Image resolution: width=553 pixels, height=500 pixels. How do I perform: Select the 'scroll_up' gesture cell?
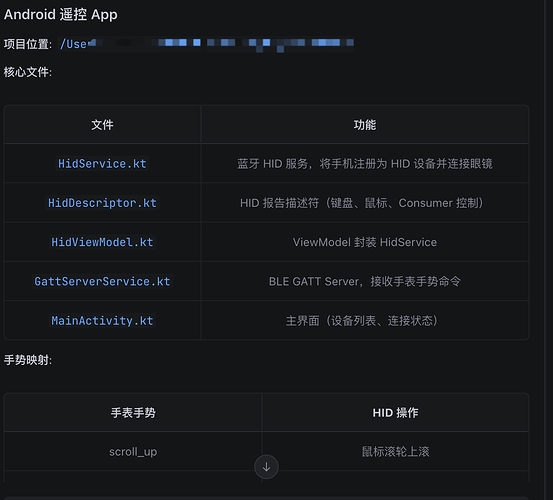click(133, 452)
